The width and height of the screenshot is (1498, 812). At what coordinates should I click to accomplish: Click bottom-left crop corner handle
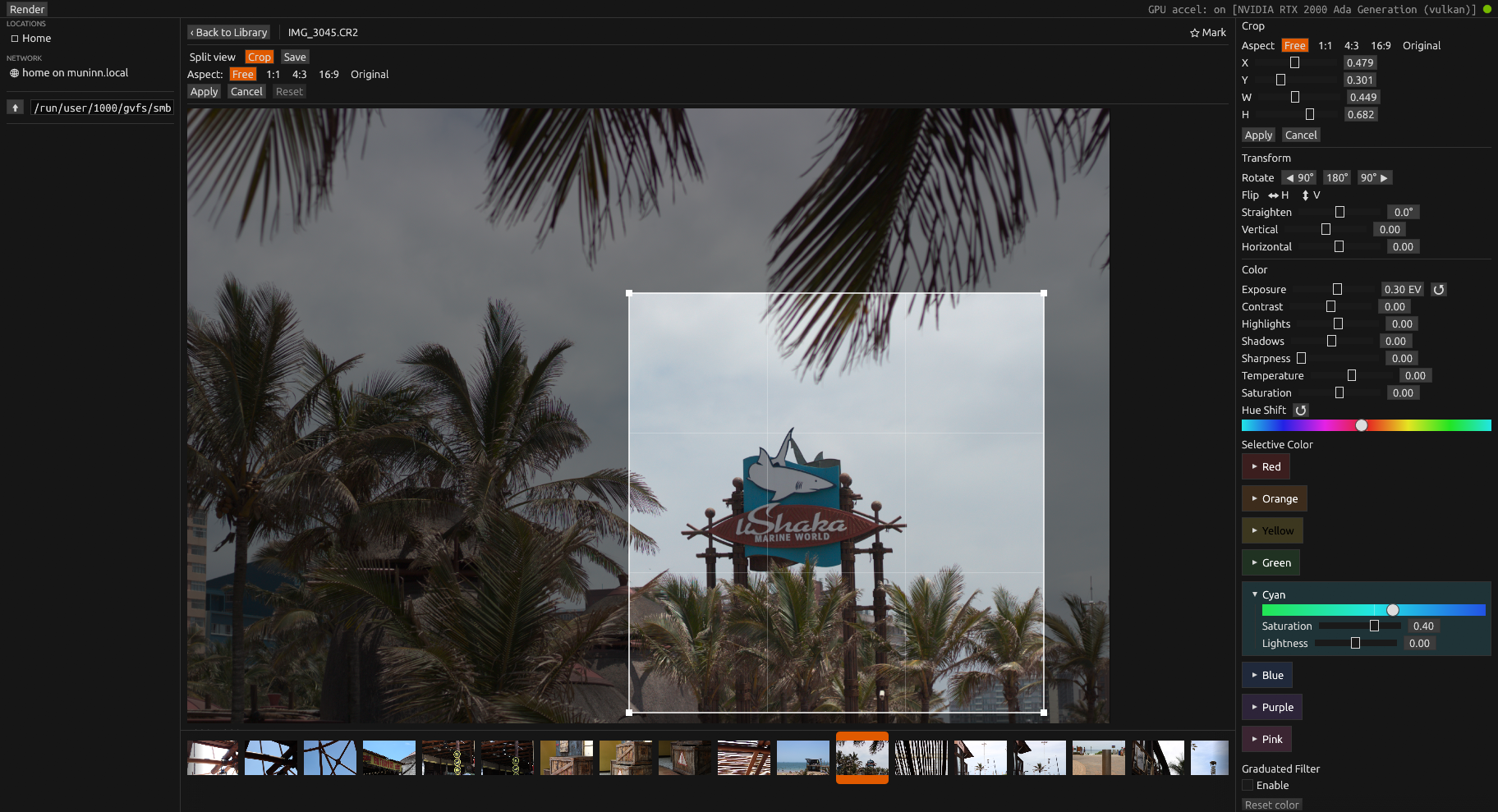coord(629,713)
